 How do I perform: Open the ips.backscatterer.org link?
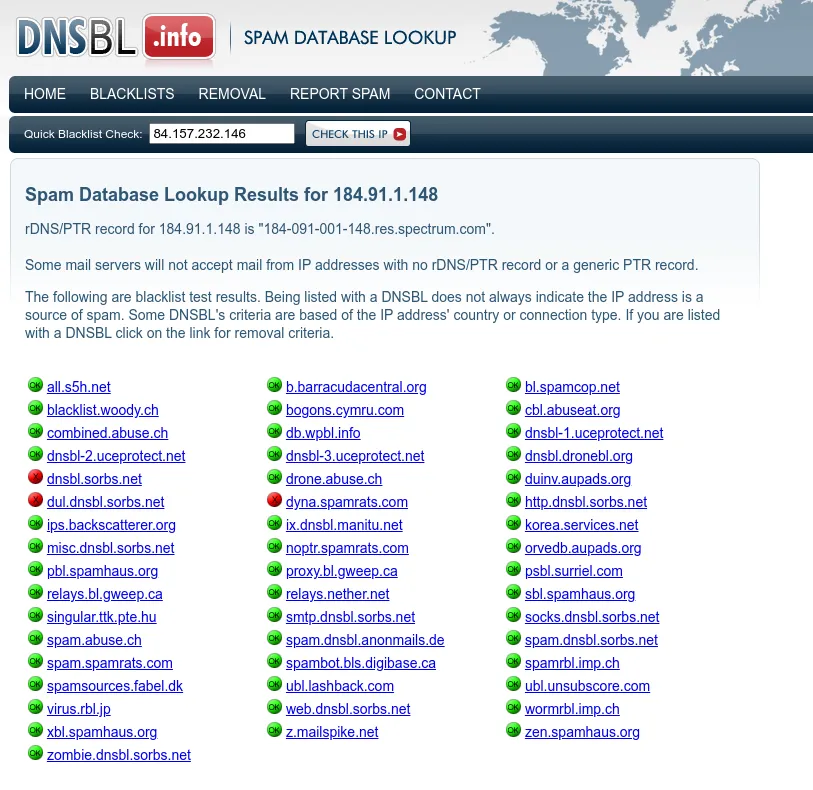click(x=111, y=525)
